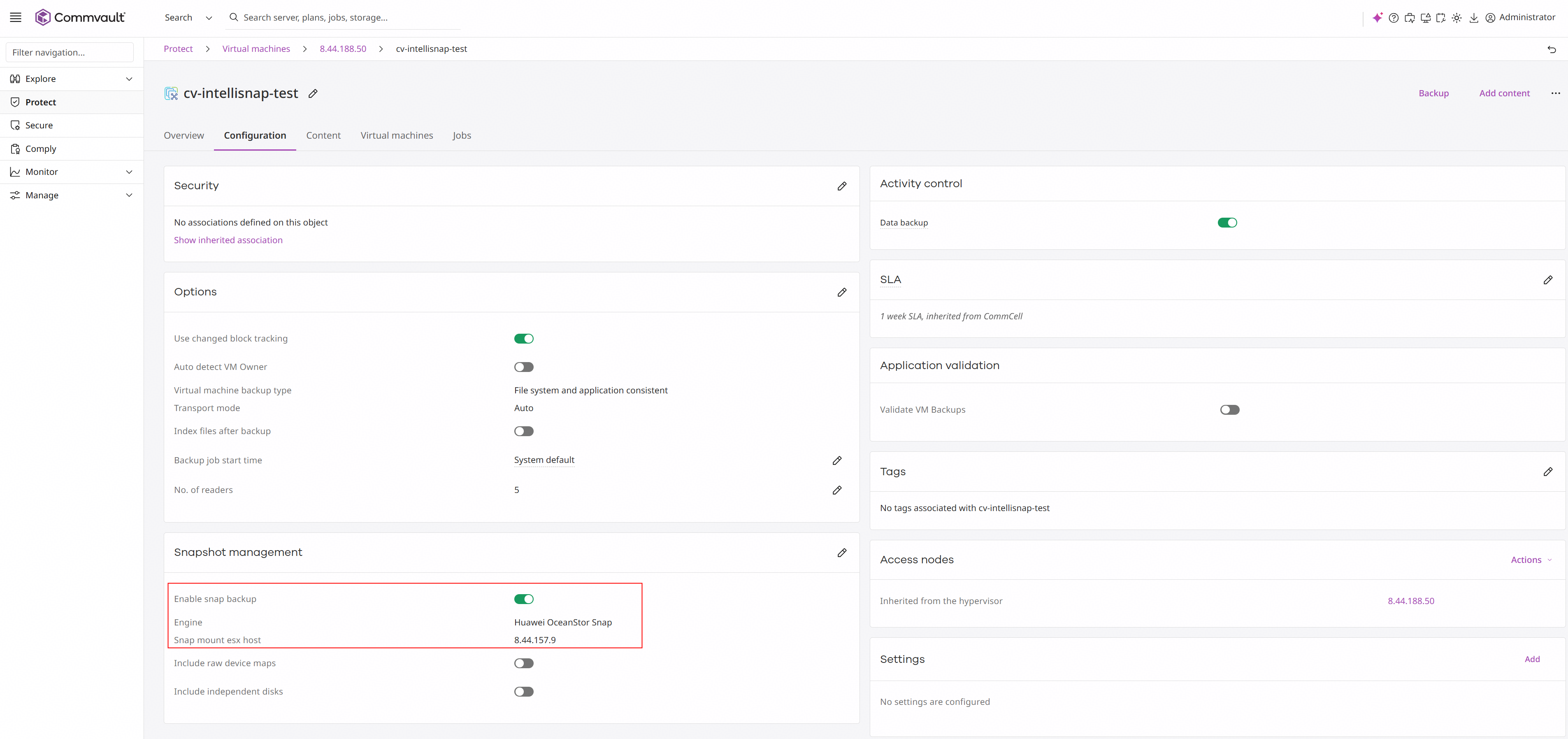Viewport: 1568px width, 739px height.
Task: Click the Virtual machines breadcrumb link
Action: click(x=256, y=49)
